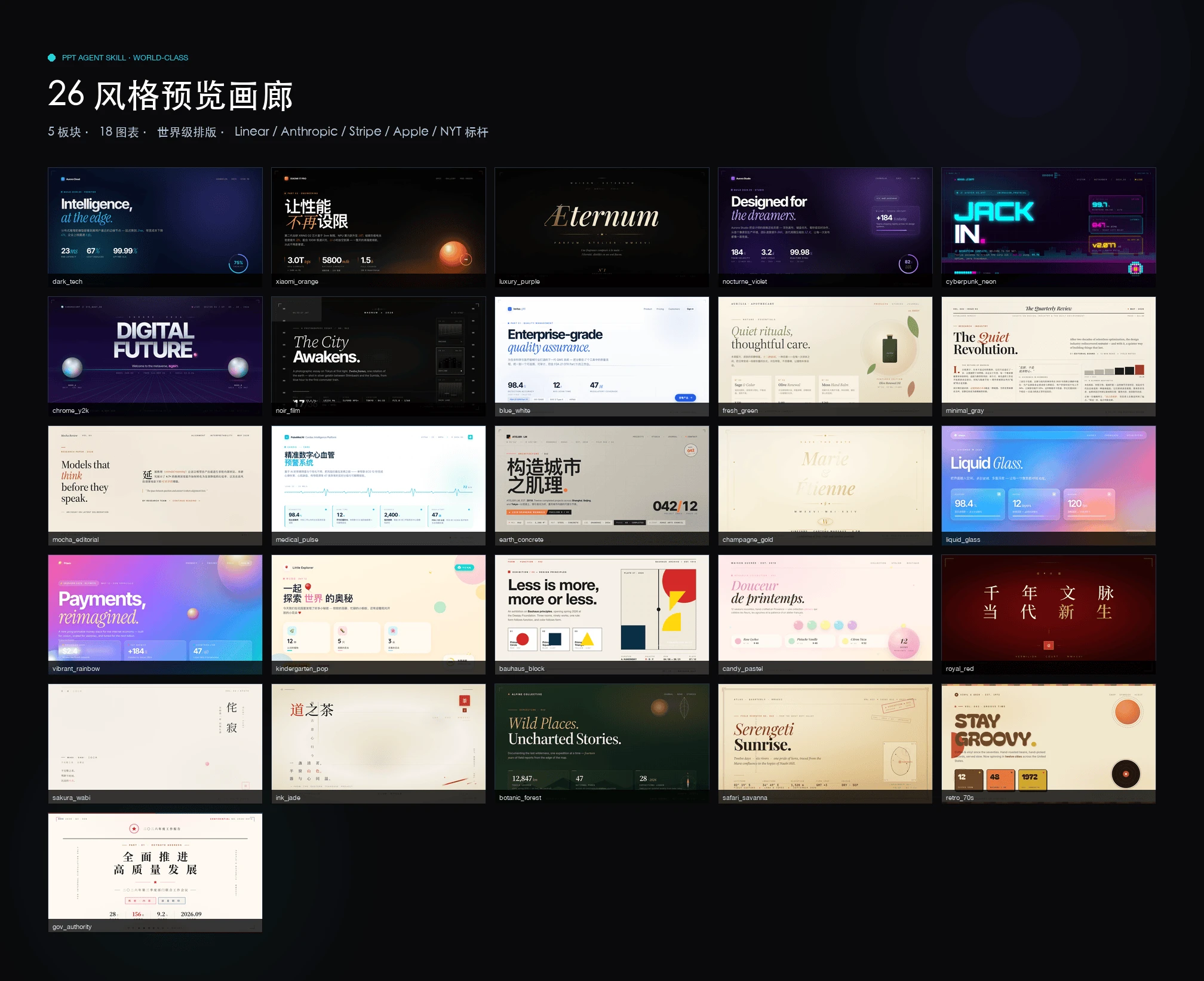
Task: Open the liquid_glass style preview
Action: coord(1049,485)
